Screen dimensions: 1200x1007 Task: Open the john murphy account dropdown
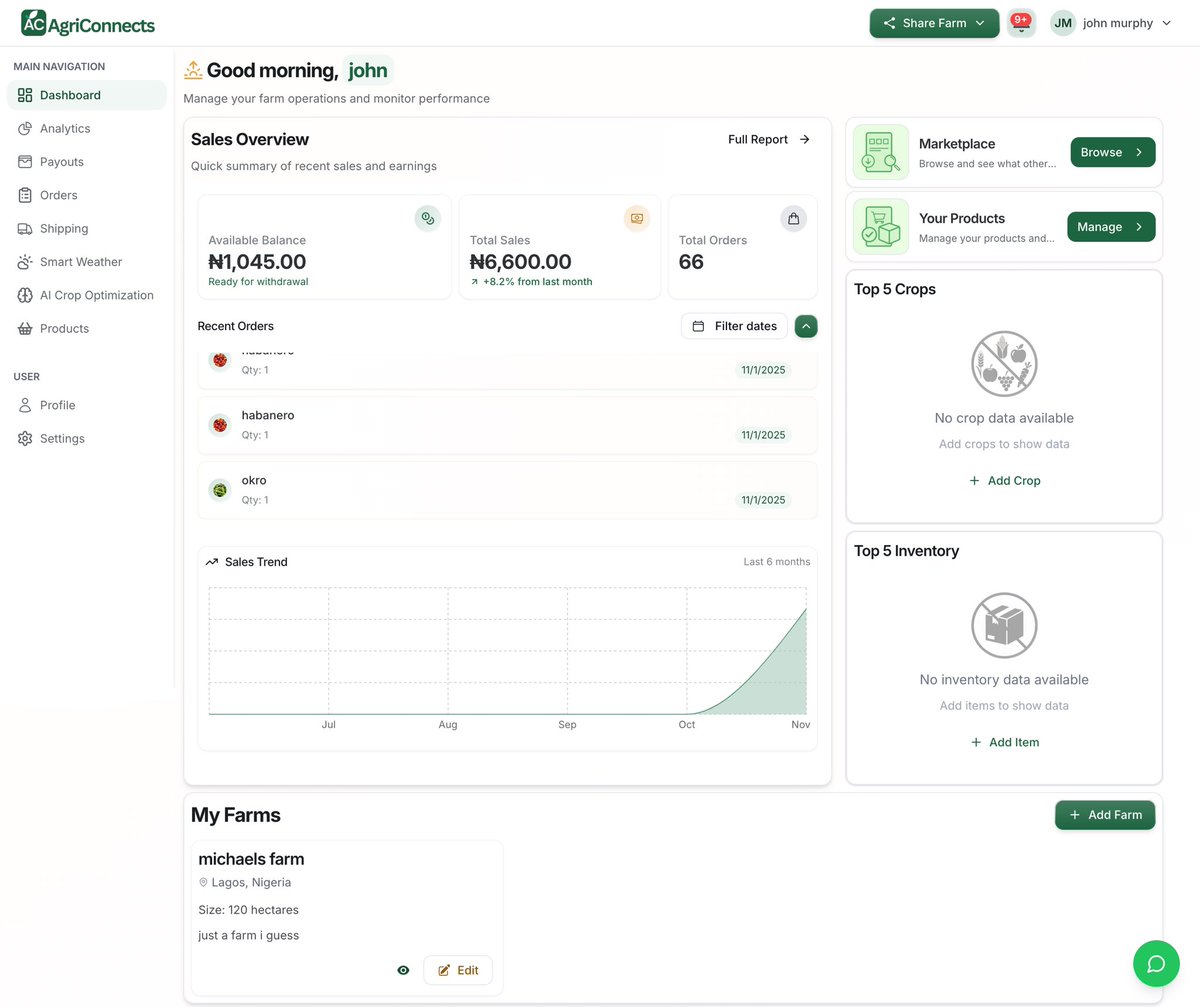1111,23
